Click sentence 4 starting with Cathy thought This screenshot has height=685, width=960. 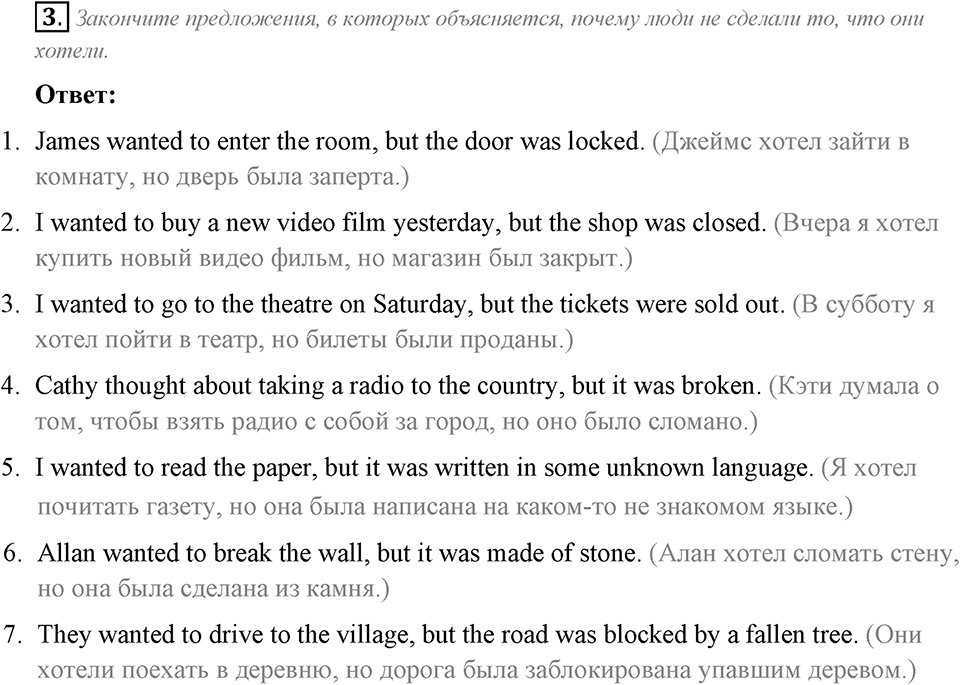tap(398, 386)
